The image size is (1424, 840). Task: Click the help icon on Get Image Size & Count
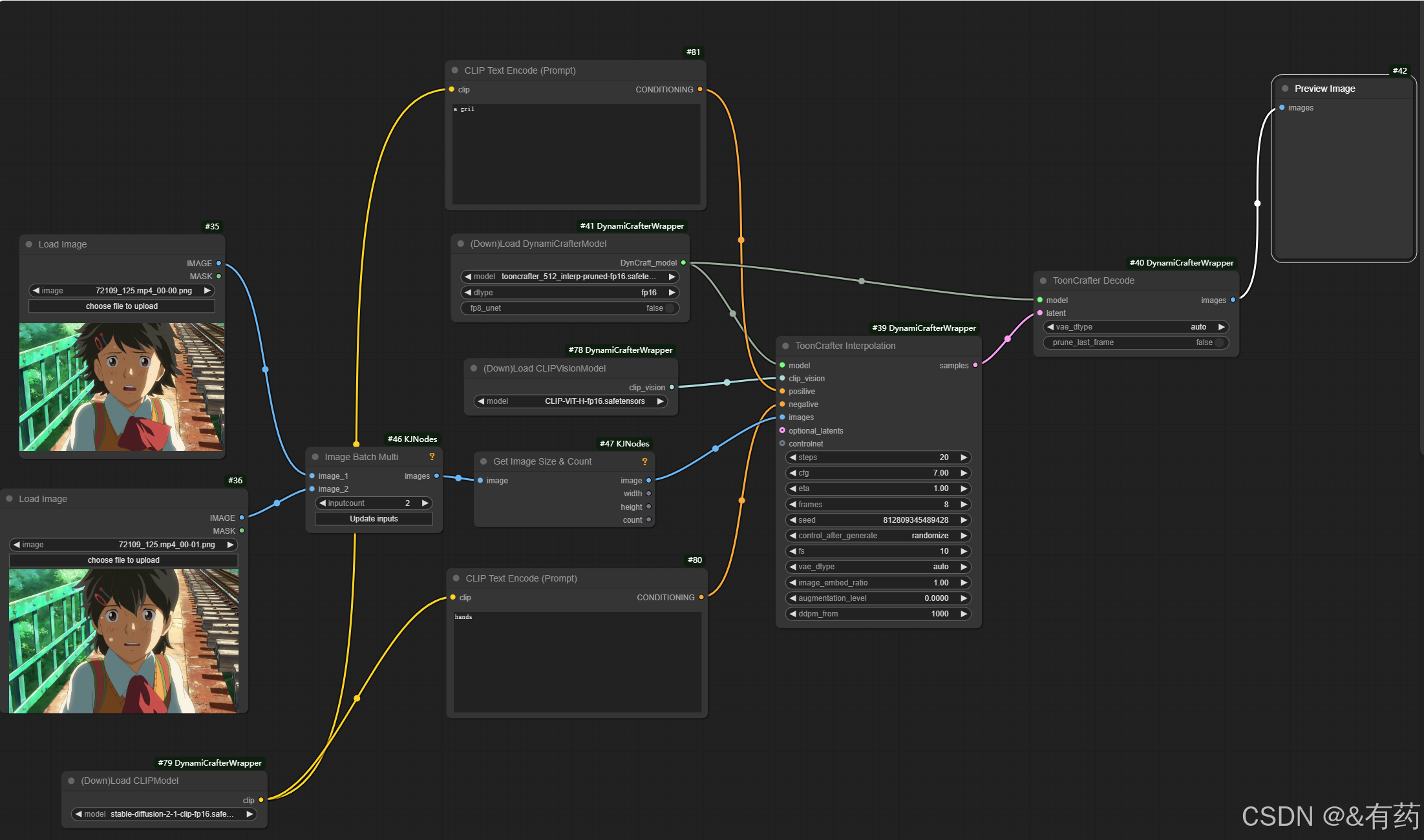[644, 461]
